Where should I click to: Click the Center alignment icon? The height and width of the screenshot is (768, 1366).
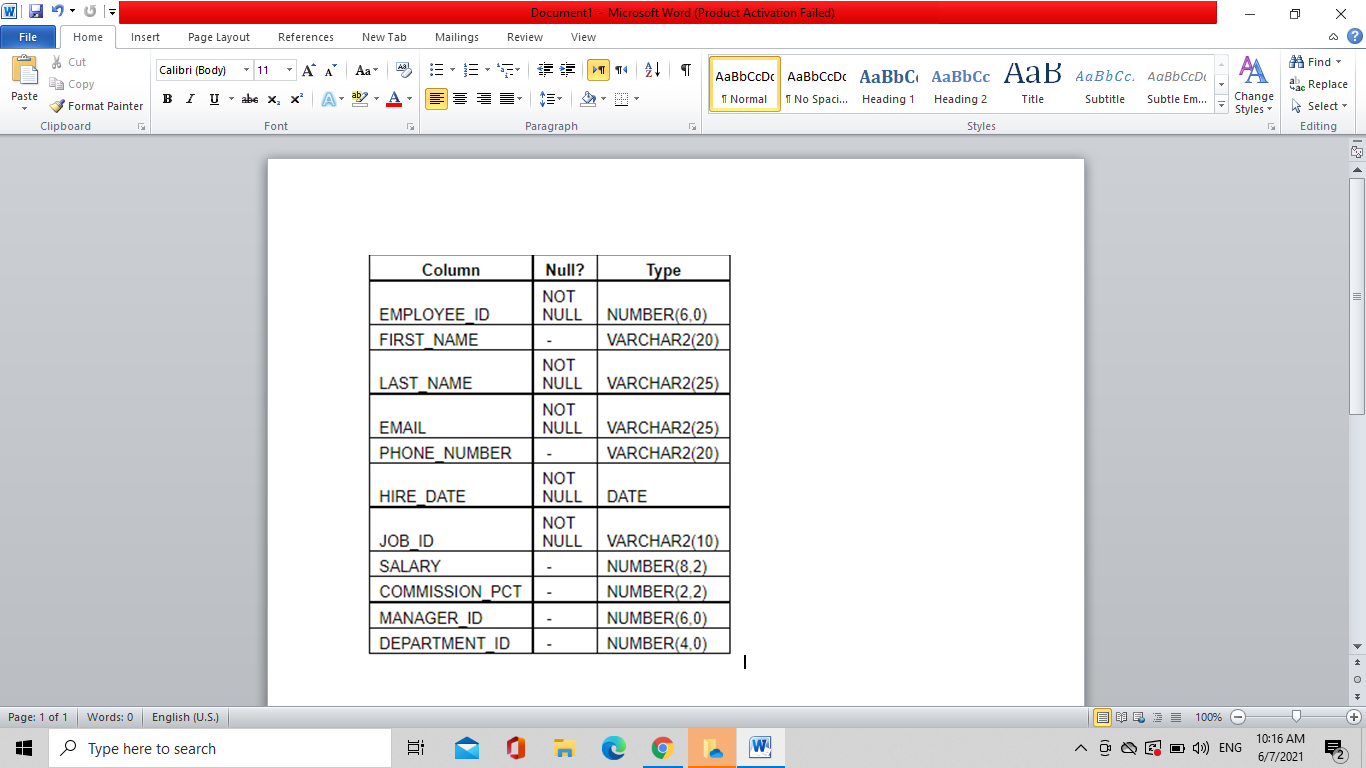[460, 99]
